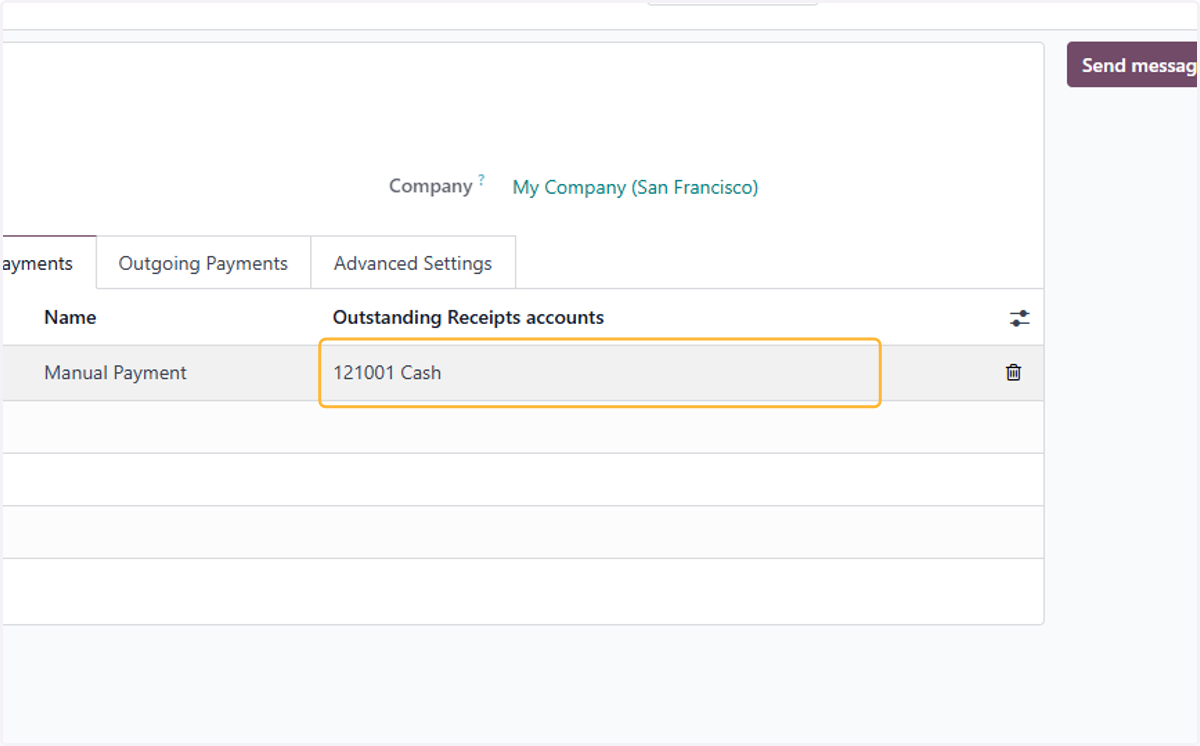This screenshot has height=746, width=1200.
Task: Switch to the Outgoing Payments tab
Action: click(203, 263)
